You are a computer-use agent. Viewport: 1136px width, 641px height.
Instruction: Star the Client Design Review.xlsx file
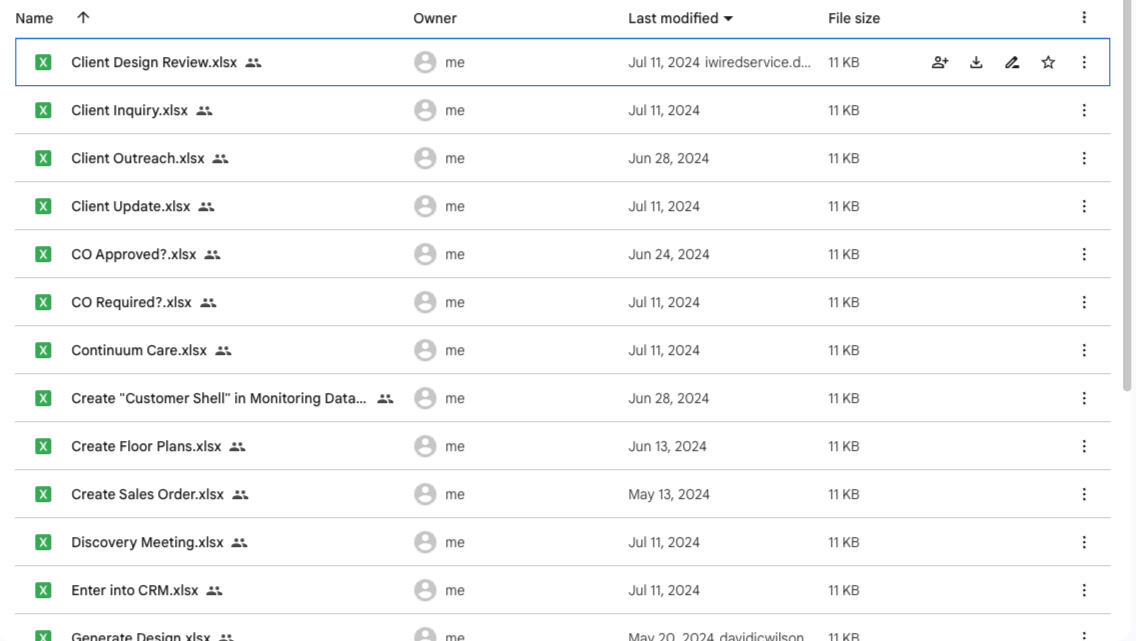[1048, 62]
